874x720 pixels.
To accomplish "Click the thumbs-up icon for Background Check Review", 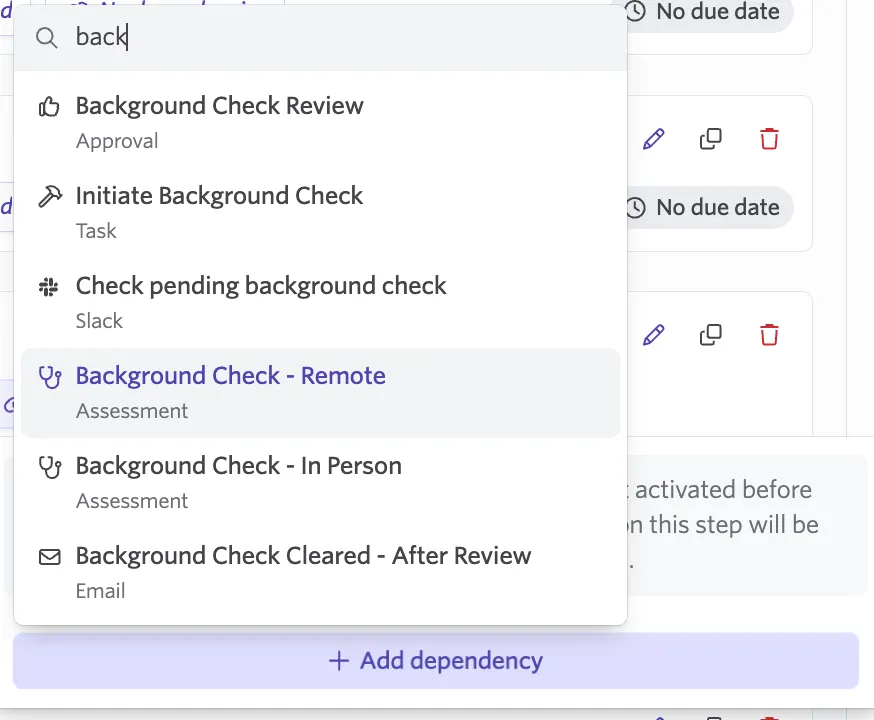I will 49,106.
